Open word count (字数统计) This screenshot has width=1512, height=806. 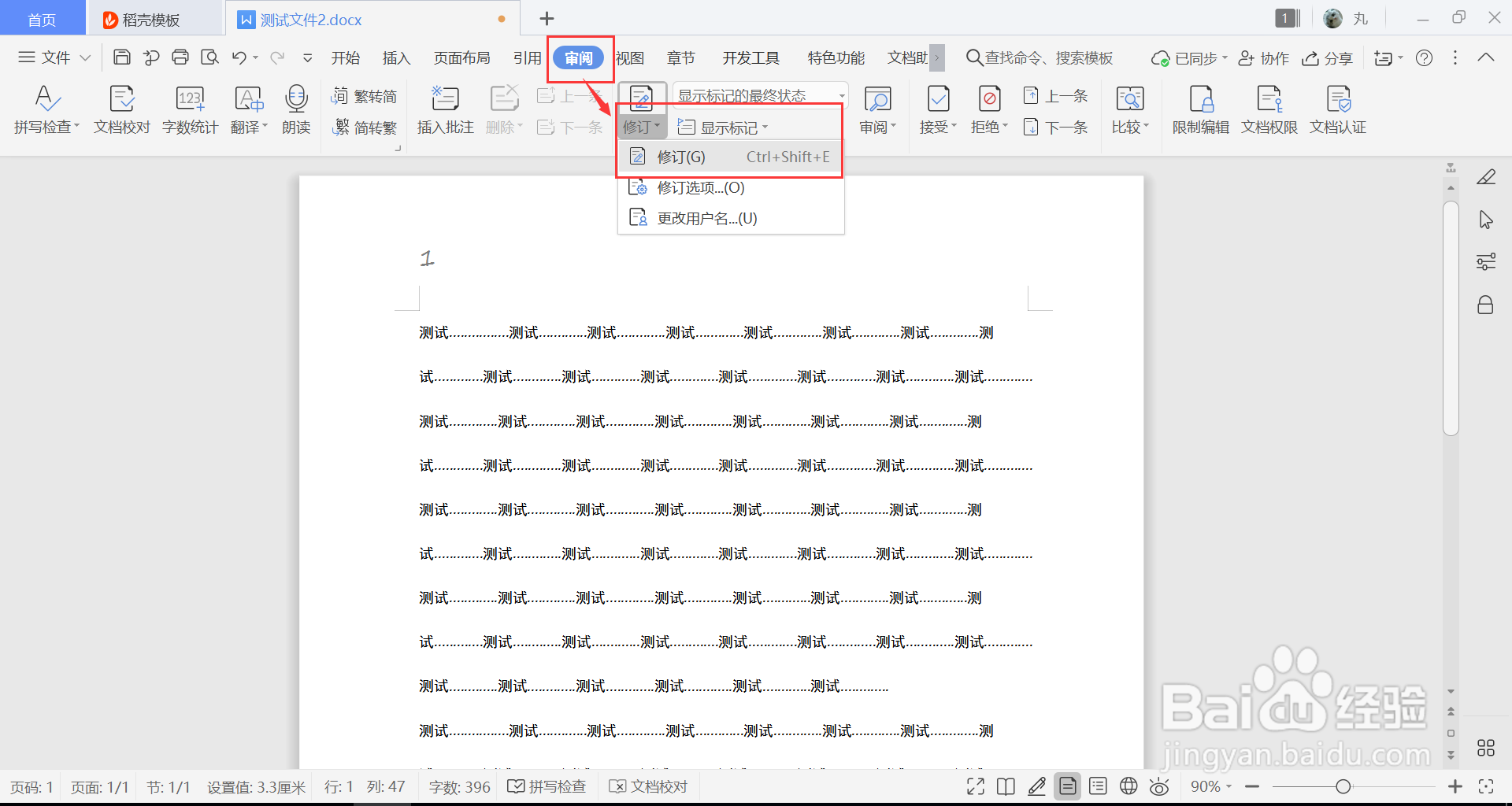point(190,109)
